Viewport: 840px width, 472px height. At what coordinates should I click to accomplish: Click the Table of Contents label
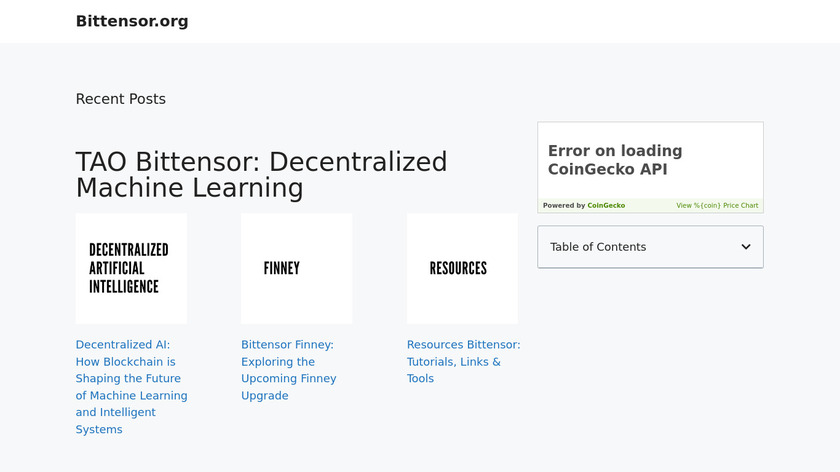(598, 247)
